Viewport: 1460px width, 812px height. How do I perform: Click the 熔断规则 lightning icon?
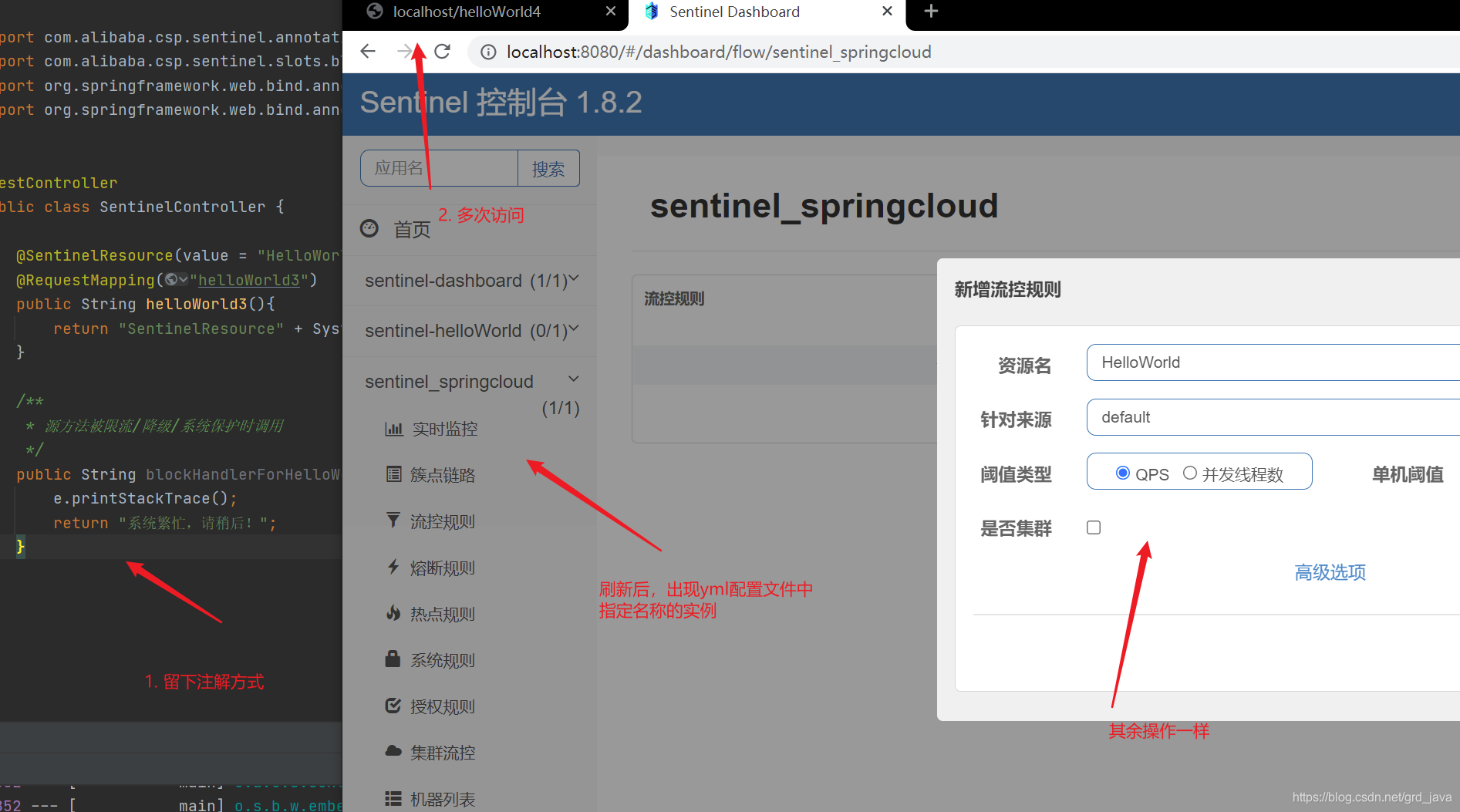point(393,567)
